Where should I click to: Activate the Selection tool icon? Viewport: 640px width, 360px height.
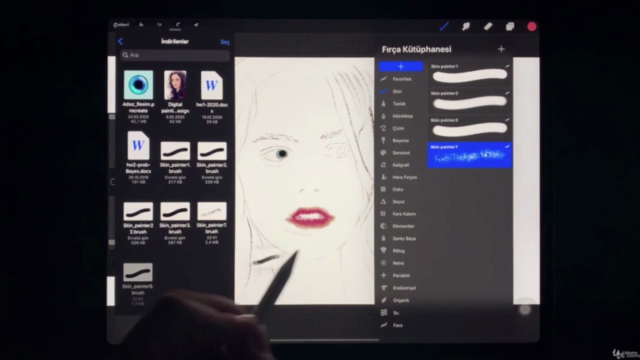pyautogui.click(x=178, y=25)
